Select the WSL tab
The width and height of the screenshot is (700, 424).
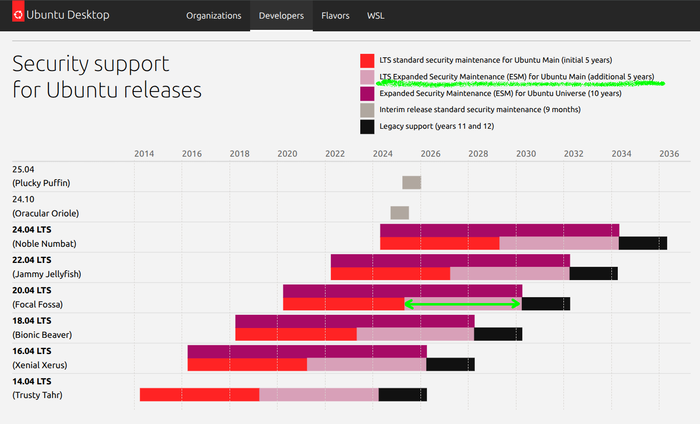pyautogui.click(x=375, y=16)
